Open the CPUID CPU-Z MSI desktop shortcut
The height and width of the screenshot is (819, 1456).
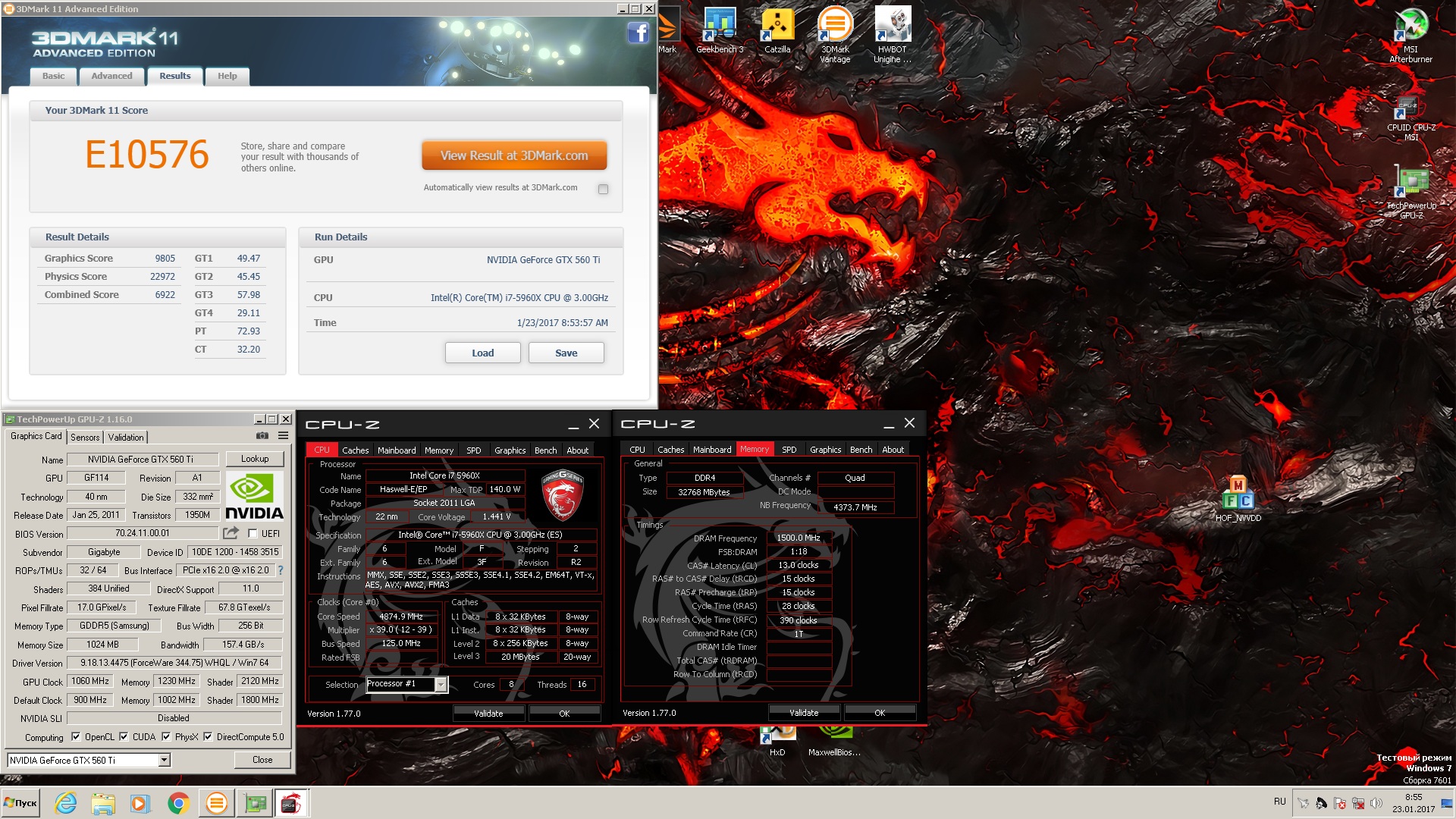click(x=1410, y=119)
